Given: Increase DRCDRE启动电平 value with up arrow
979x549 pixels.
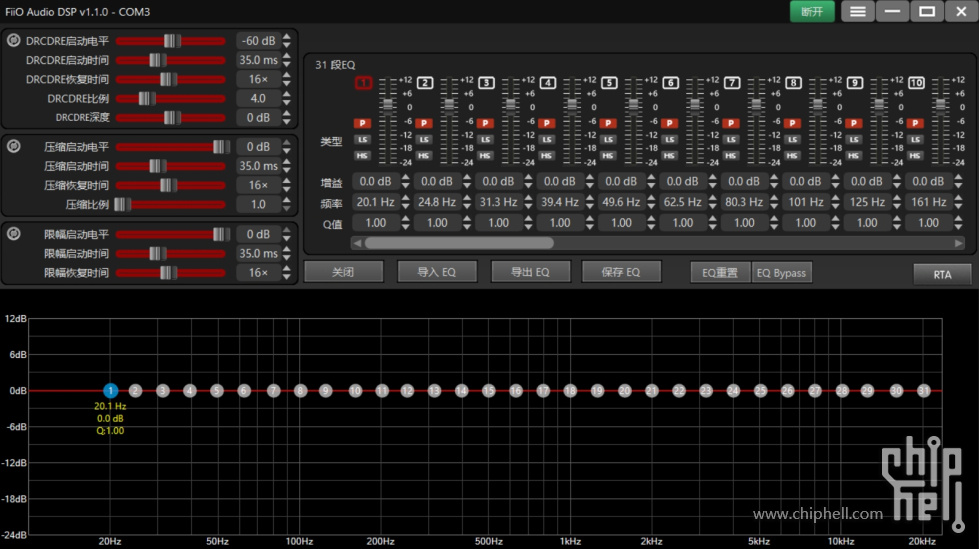Looking at the screenshot, I should pyautogui.click(x=287, y=37).
